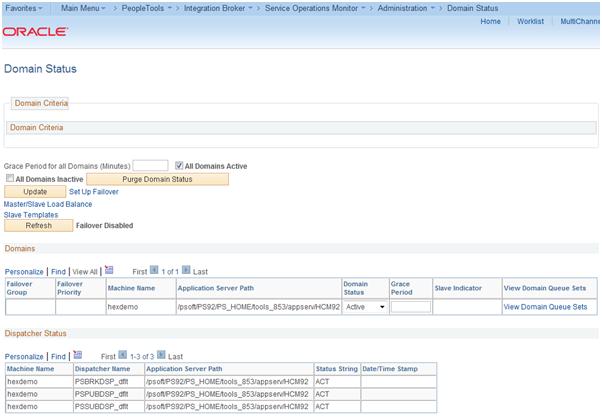
Task: Select PSSUBDSP_dflt dispatcher cell
Action: pos(102,406)
